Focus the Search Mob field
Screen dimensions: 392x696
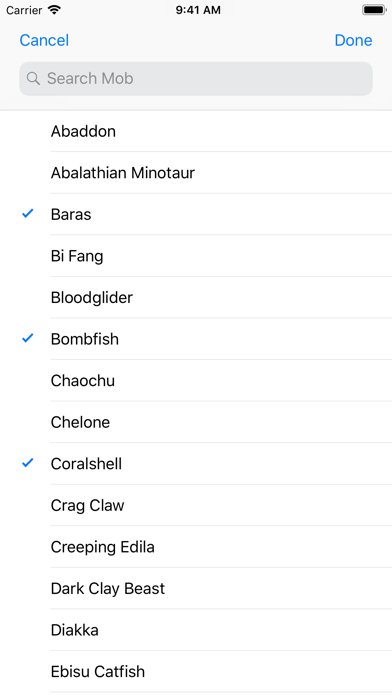pos(196,79)
